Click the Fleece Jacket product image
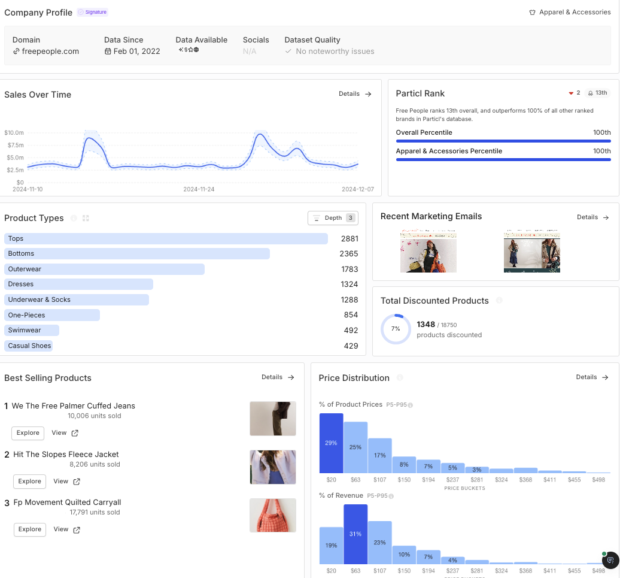 pyautogui.click(x=273, y=467)
